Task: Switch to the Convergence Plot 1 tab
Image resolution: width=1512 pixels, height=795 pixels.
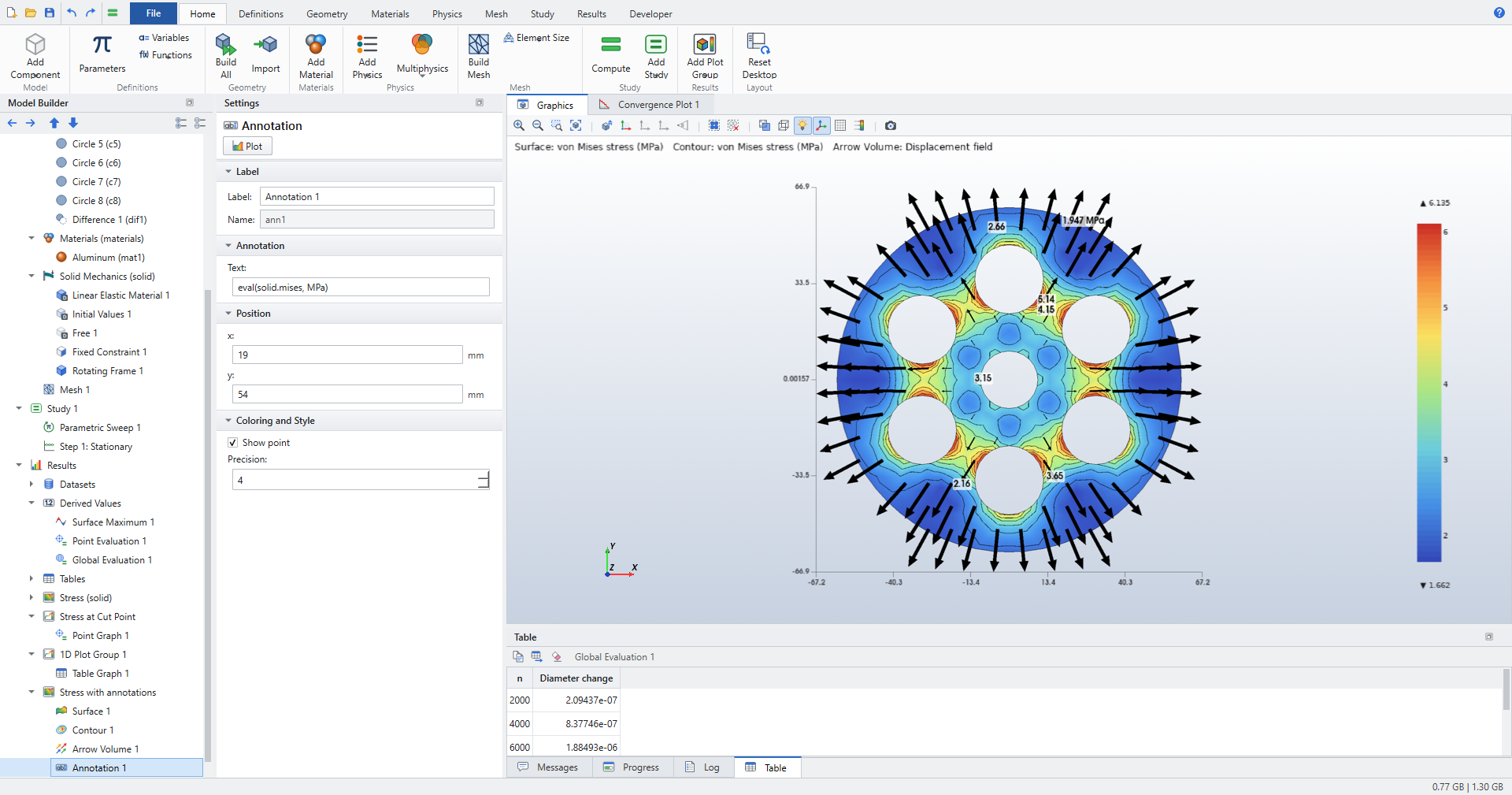Action: [x=649, y=105]
